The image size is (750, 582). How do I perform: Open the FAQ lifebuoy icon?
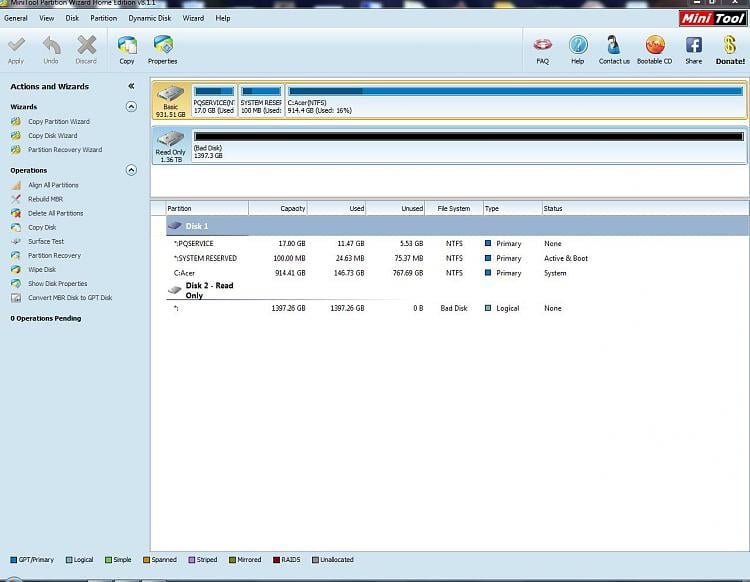pyautogui.click(x=542, y=45)
